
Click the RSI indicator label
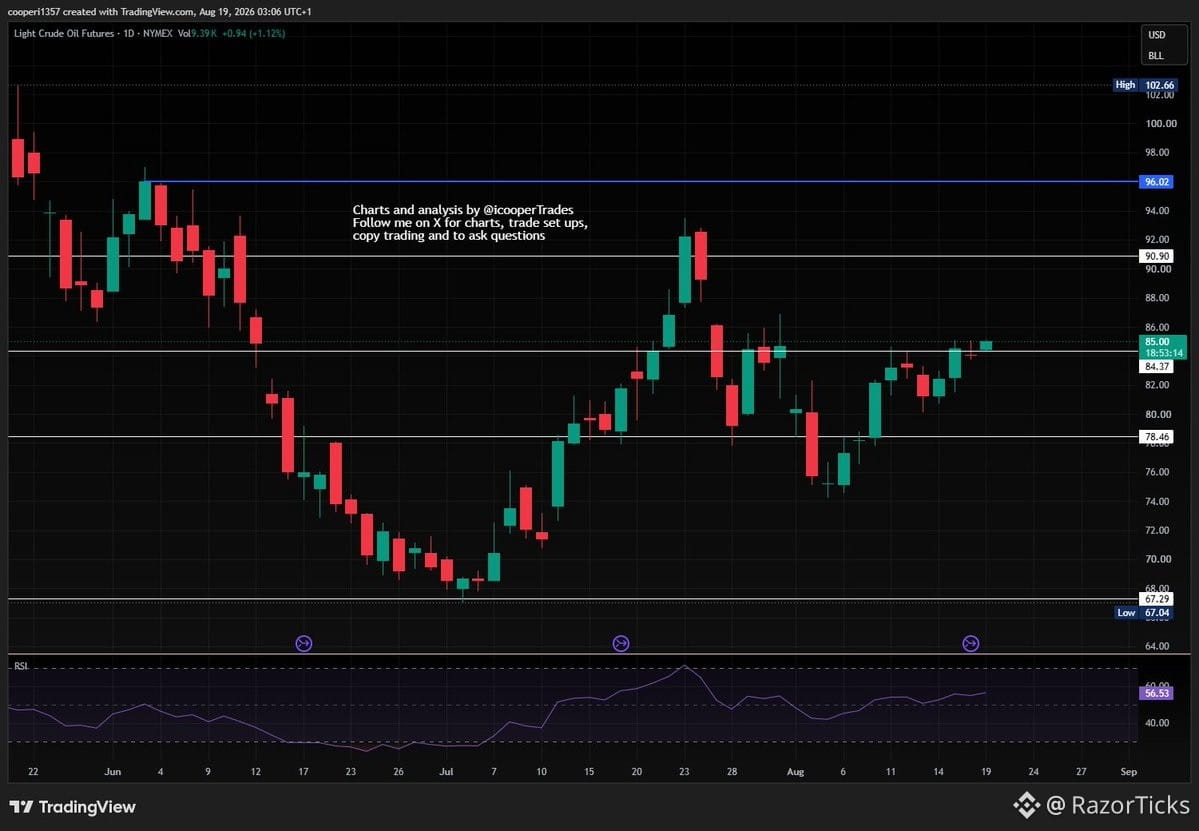pos(21,667)
